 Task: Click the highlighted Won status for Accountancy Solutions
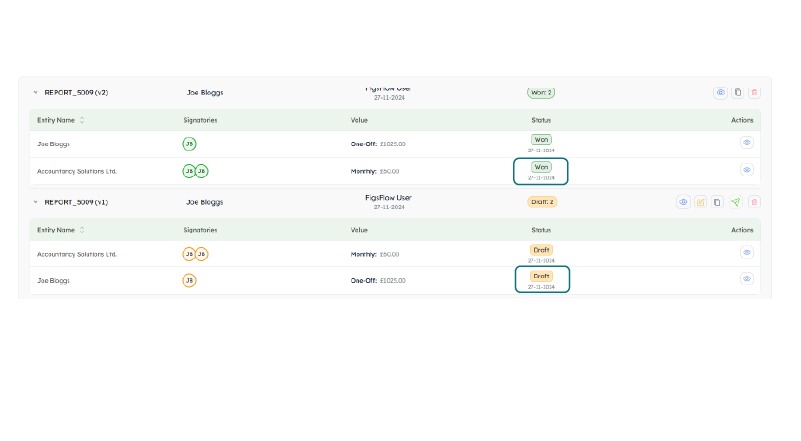(x=542, y=167)
